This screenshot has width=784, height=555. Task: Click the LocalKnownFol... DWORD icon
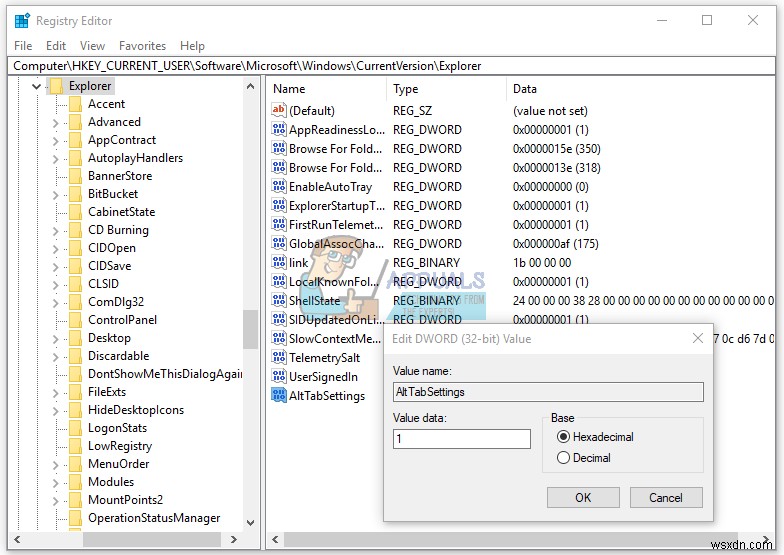(278, 281)
